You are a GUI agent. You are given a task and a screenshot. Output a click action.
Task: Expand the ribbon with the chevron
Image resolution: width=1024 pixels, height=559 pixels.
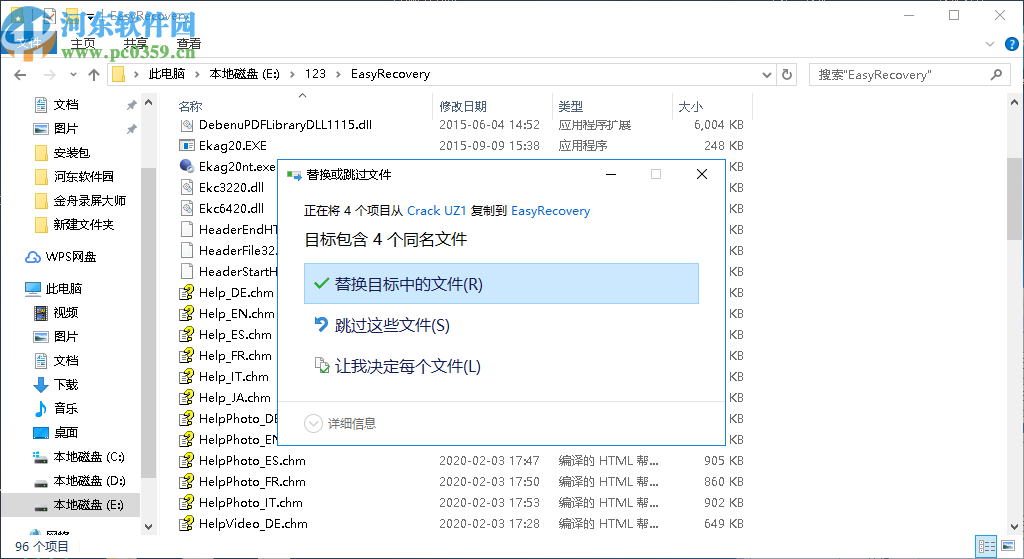[x=990, y=44]
